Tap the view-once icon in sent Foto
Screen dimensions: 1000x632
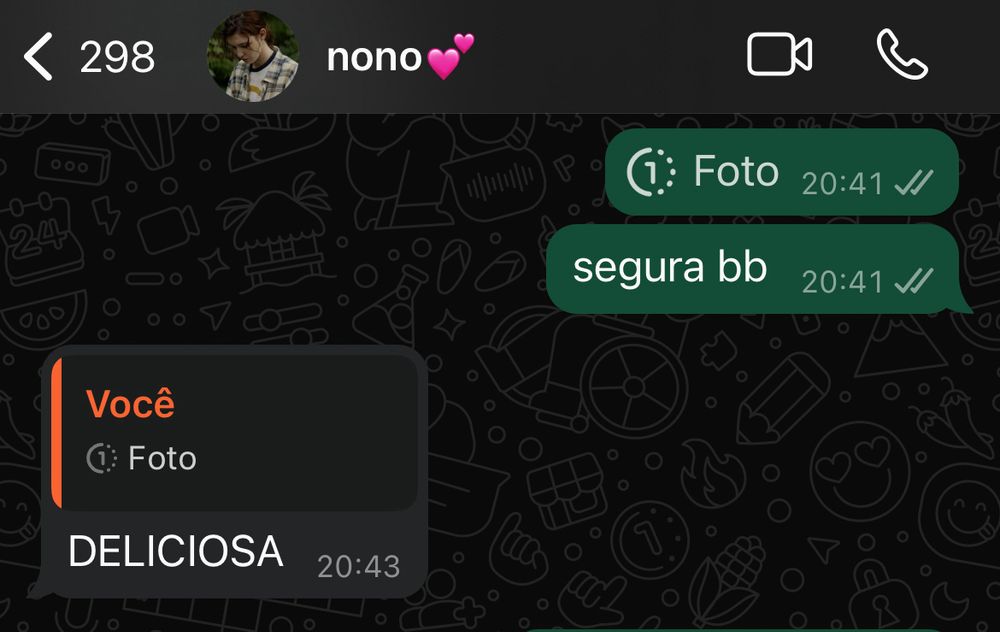point(651,172)
